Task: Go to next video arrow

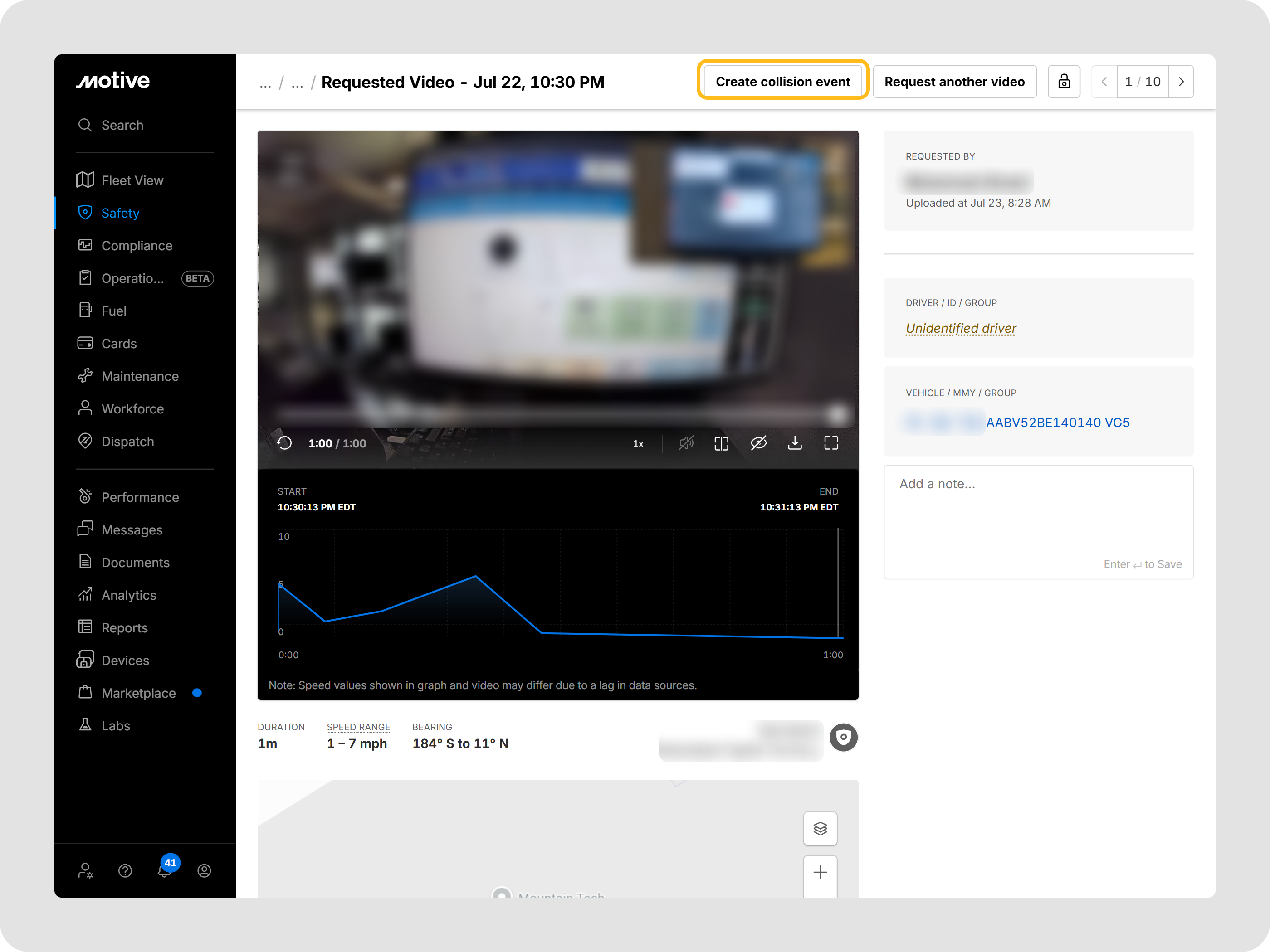Action: tap(1181, 82)
